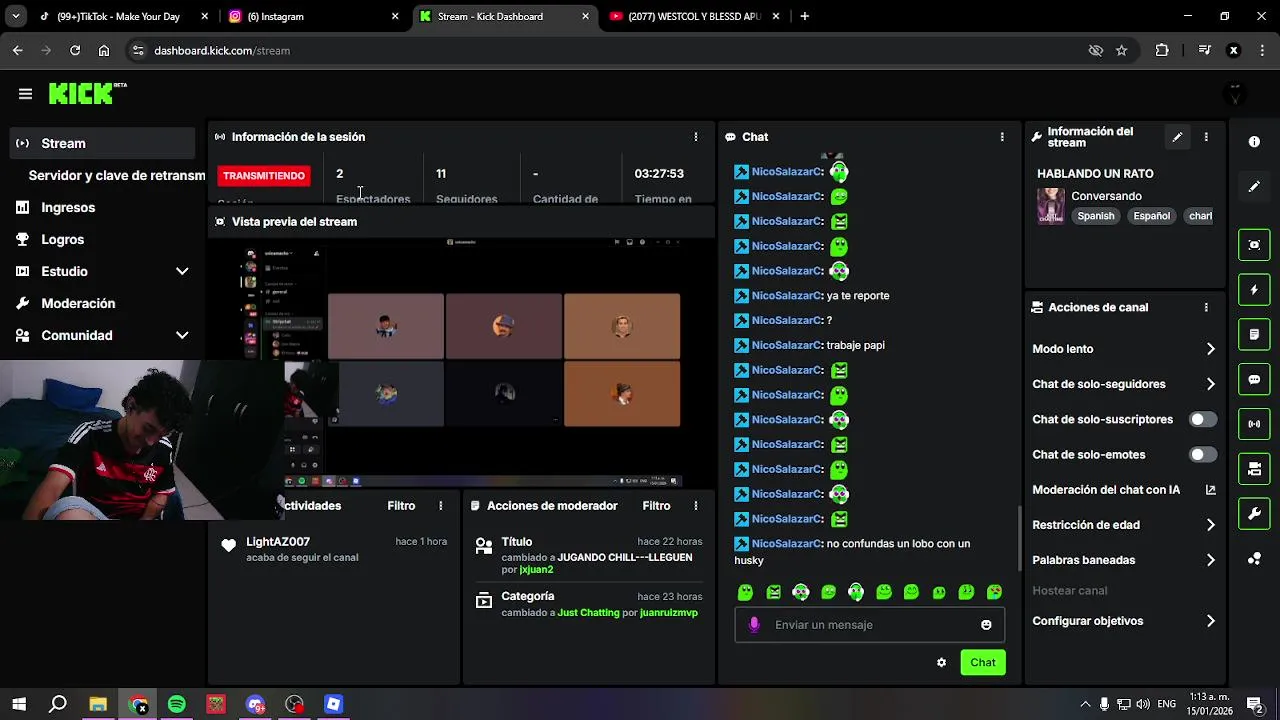
Task: Click in Enviar un mensaje field
Action: 869,625
